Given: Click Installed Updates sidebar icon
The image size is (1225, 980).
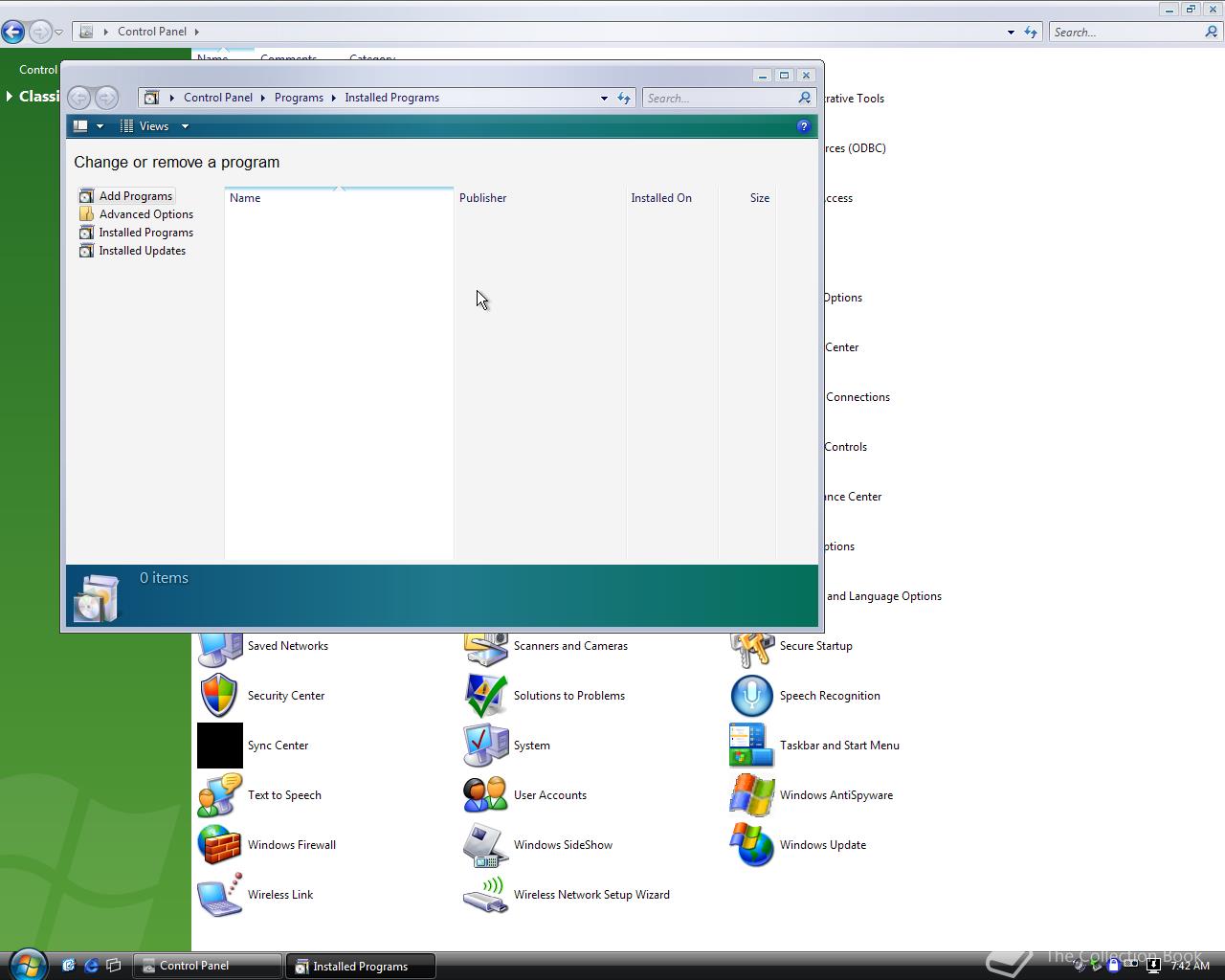Looking at the screenshot, I should (86, 251).
